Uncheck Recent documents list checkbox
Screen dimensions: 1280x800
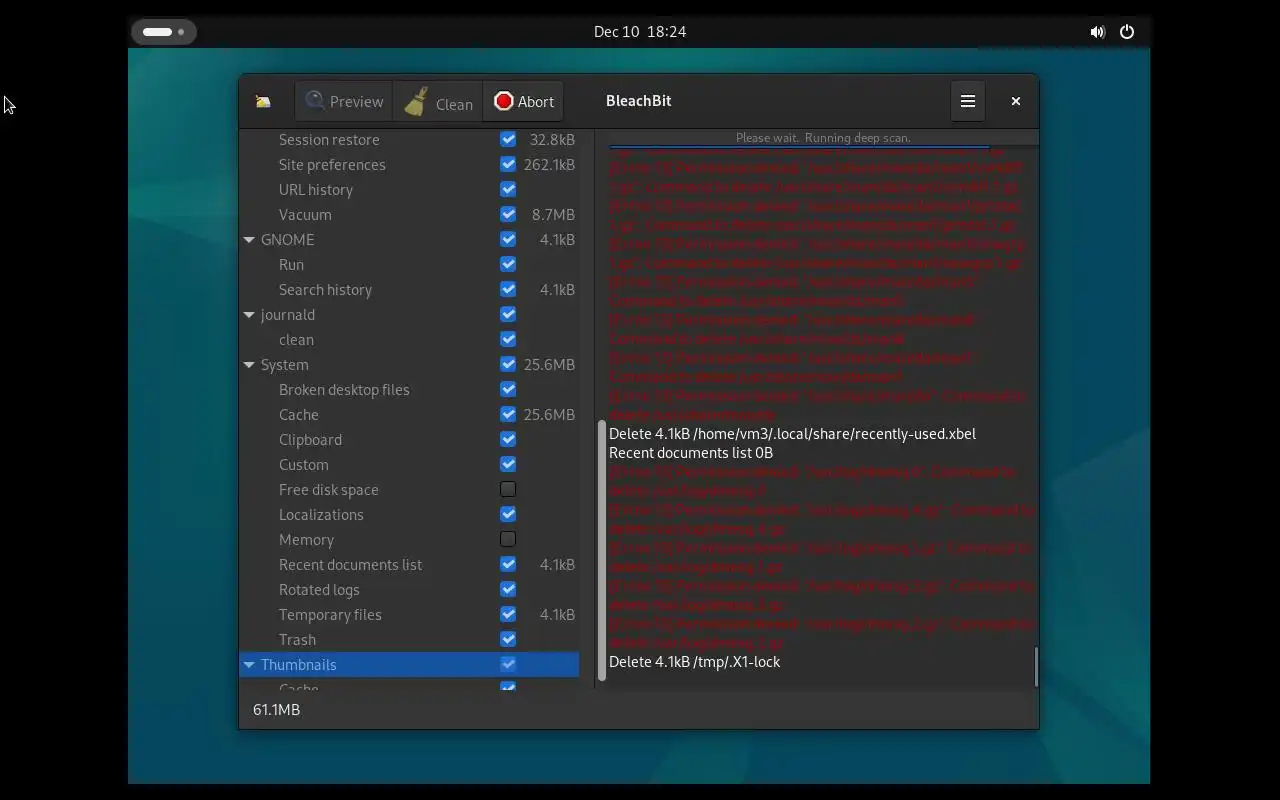tap(508, 564)
